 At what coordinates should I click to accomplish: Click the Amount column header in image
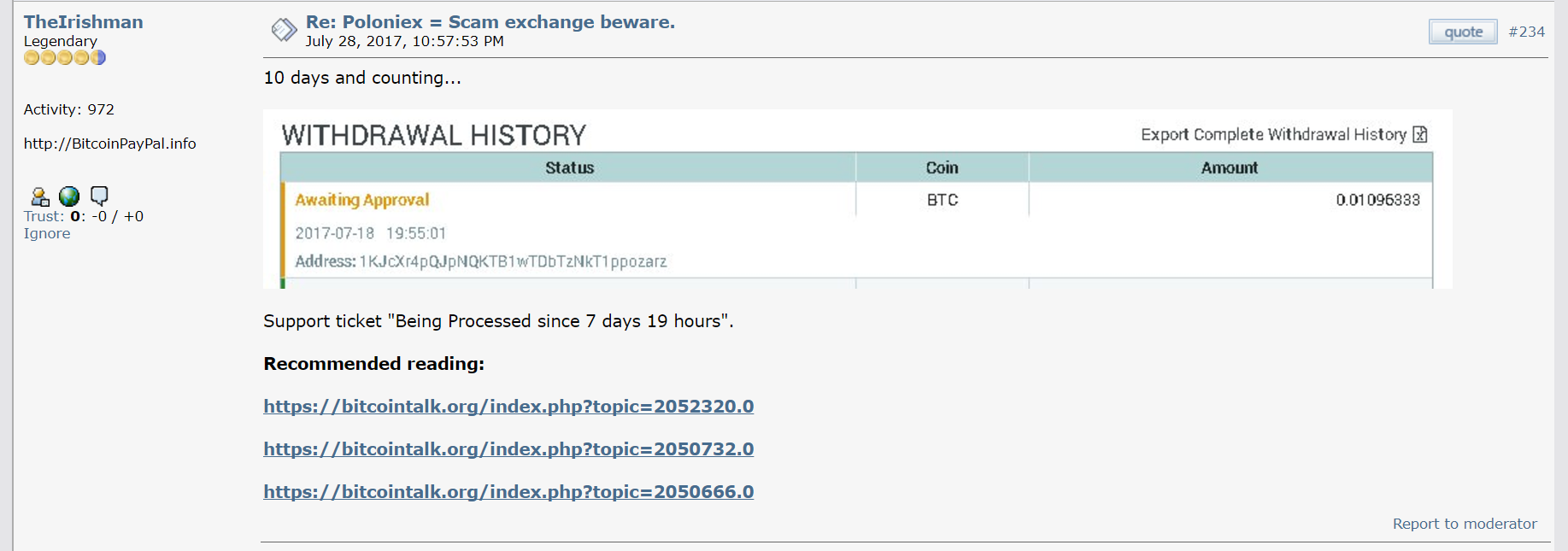[1230, 167]
